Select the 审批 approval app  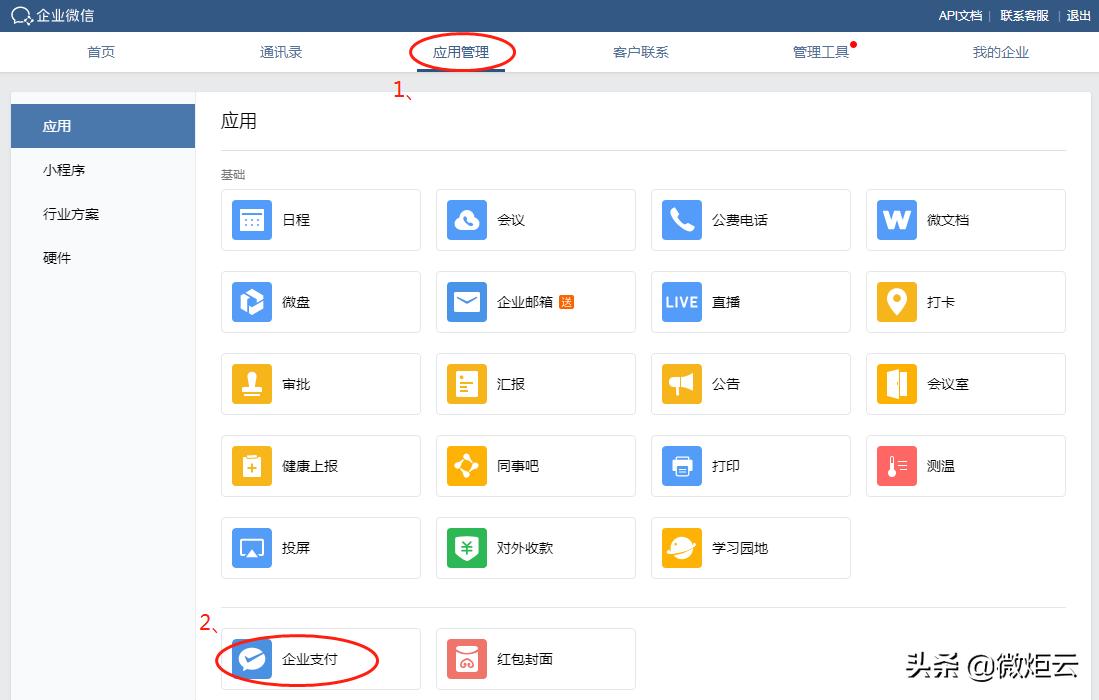pos(320,384)
